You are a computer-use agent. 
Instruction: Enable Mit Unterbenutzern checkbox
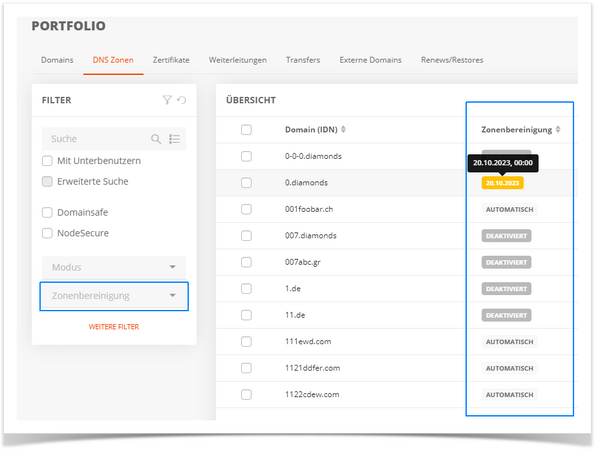47,161
